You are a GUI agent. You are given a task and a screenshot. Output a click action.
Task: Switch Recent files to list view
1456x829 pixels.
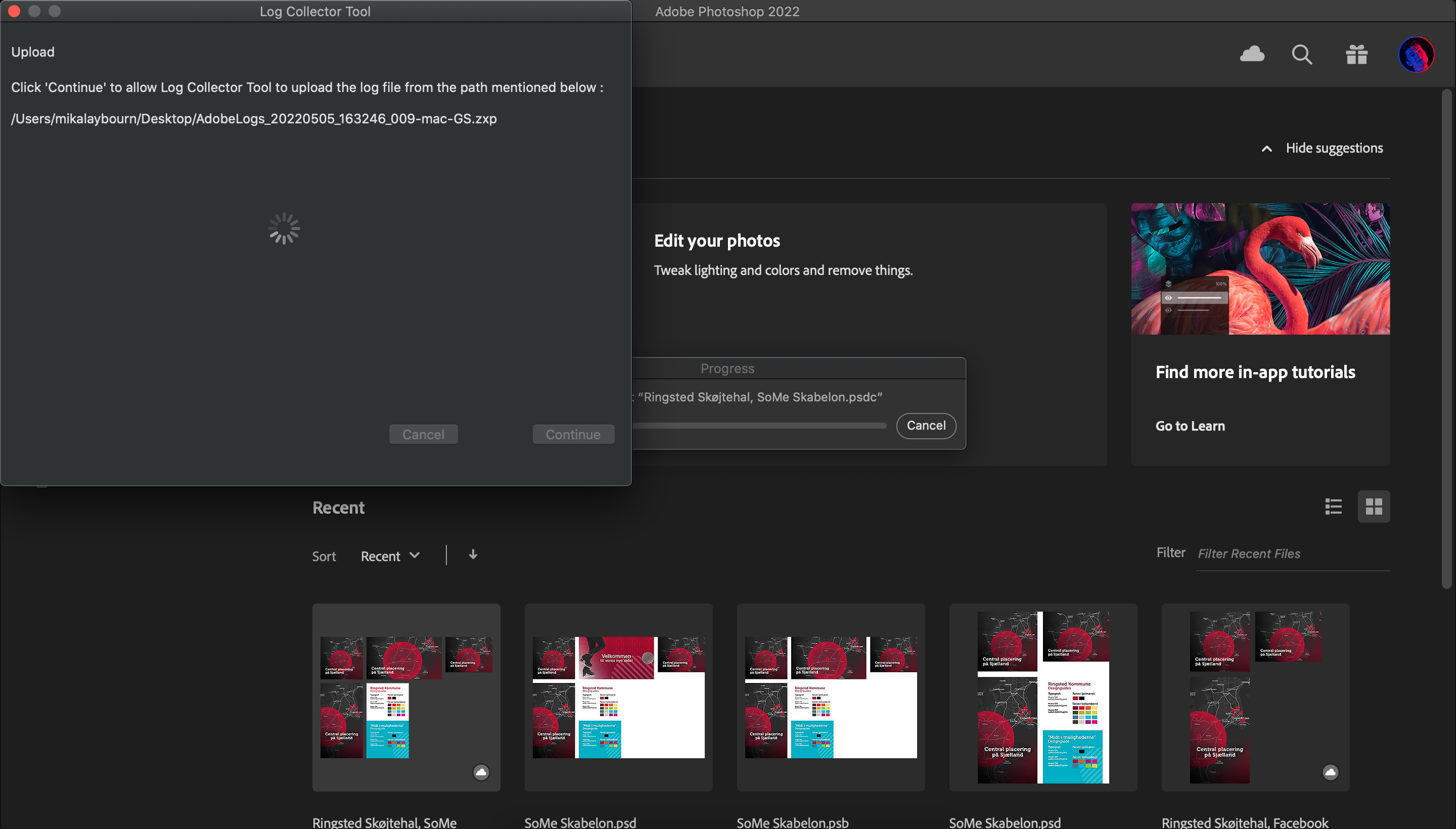pos(1333,506)
